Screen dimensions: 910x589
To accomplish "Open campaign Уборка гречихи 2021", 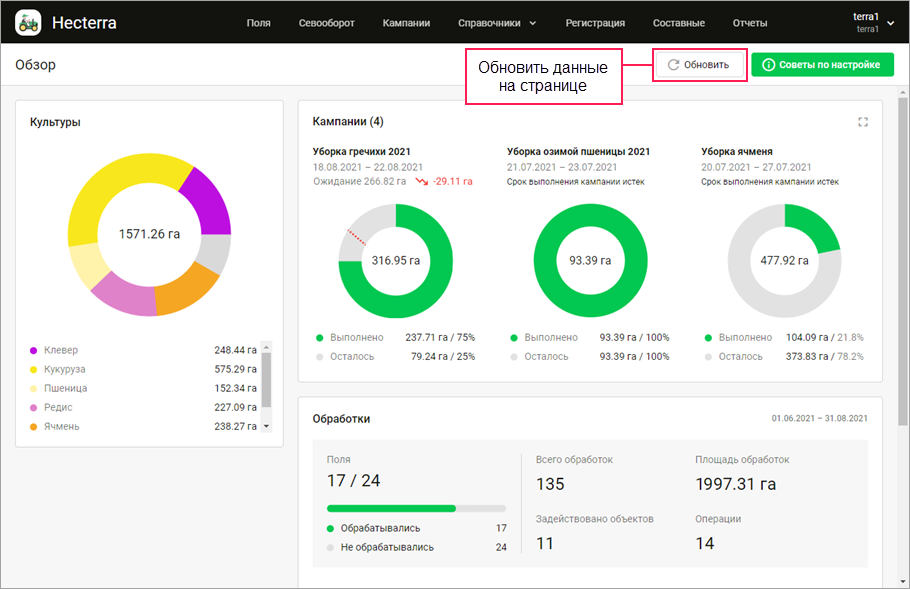I will [x=361, y=151].
